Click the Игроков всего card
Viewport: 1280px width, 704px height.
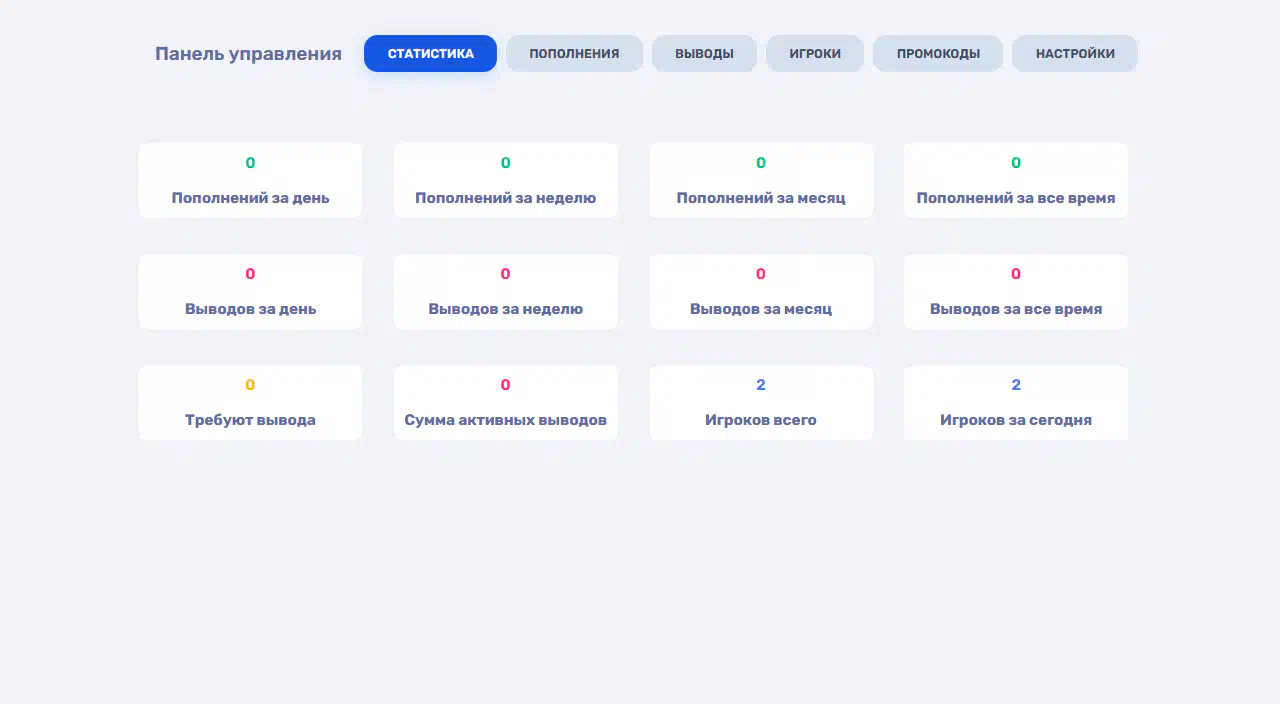pos(761,403)
